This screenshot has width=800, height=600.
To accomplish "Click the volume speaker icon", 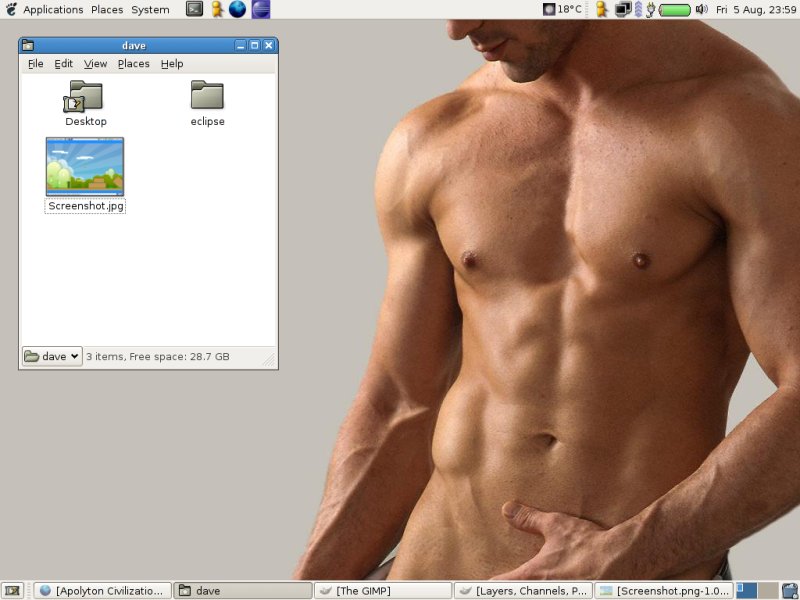I will click(x=701, y=9).
